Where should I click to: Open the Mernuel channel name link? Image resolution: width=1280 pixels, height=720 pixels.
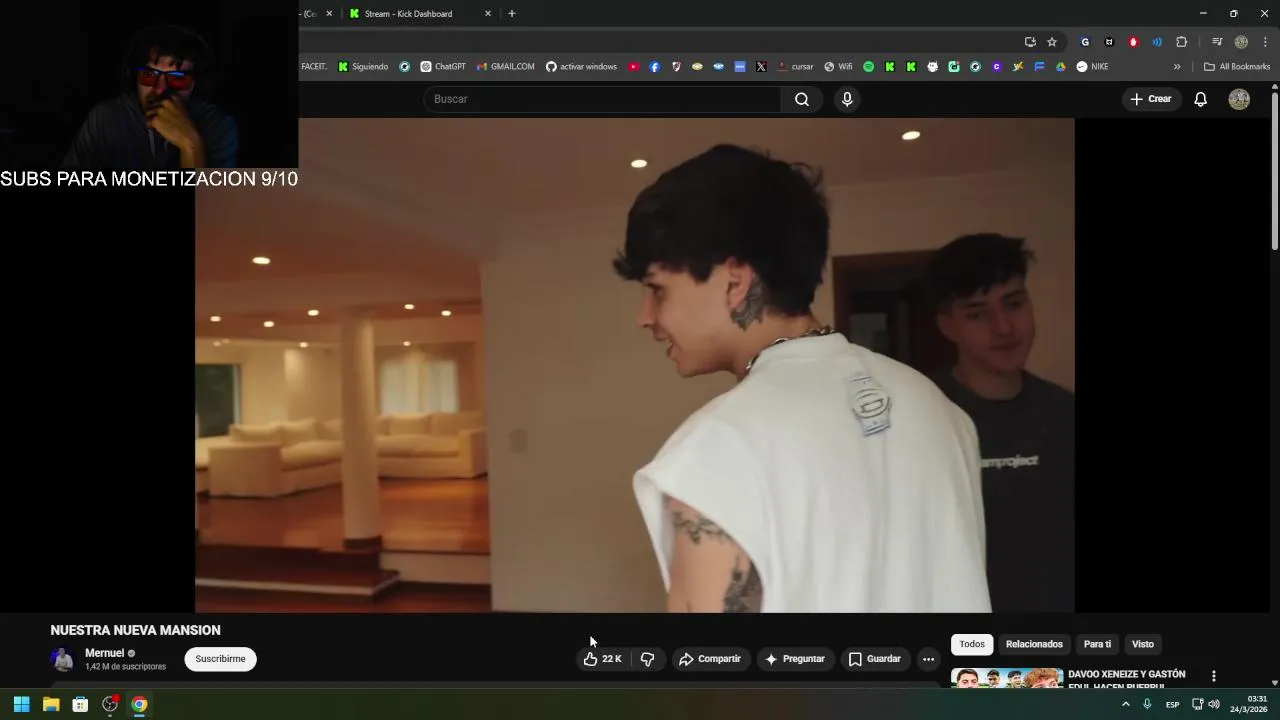pyautogui.click(x=104, y=653)
